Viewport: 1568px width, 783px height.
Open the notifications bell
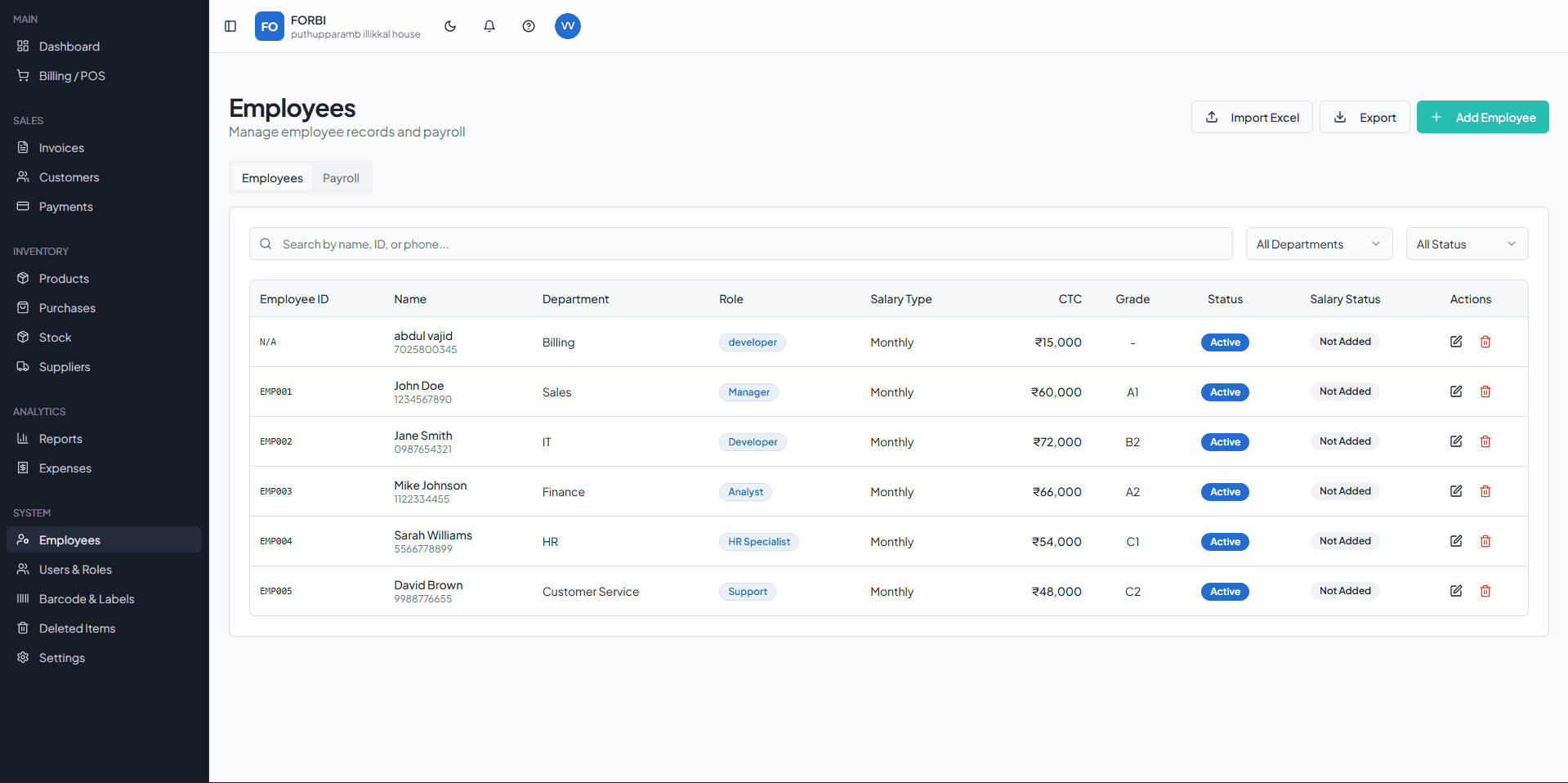(489, 26)
